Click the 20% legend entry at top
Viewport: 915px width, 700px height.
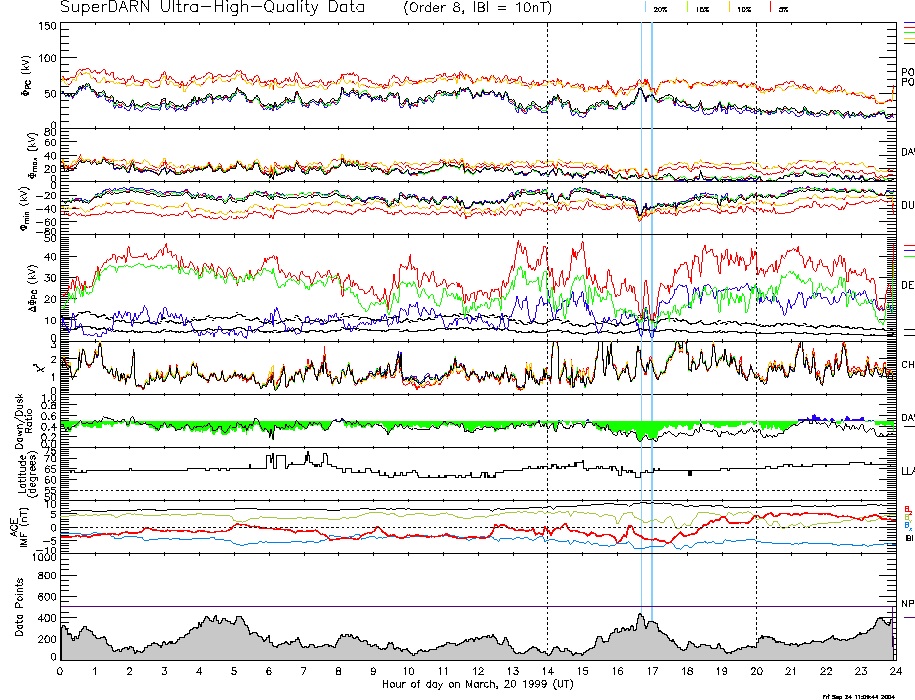[x=660, y=8]
